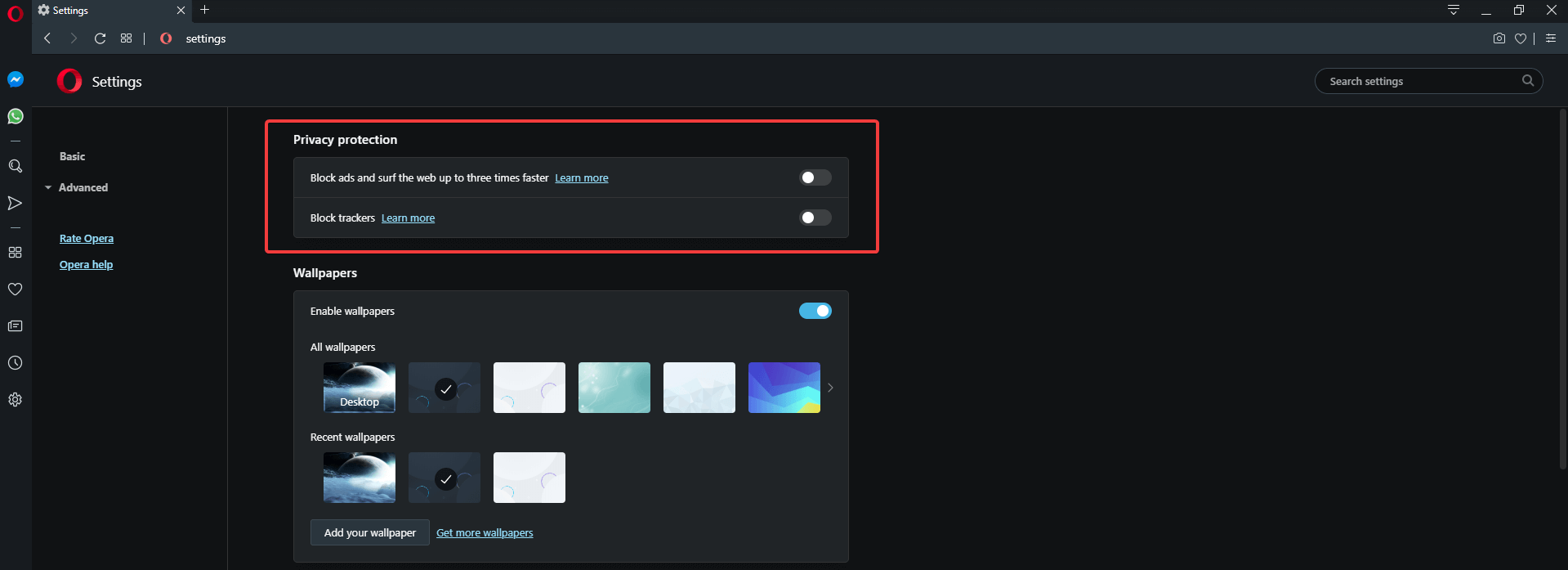Go back to previous page
1568x570 pixels.
(x=47, y=38)
